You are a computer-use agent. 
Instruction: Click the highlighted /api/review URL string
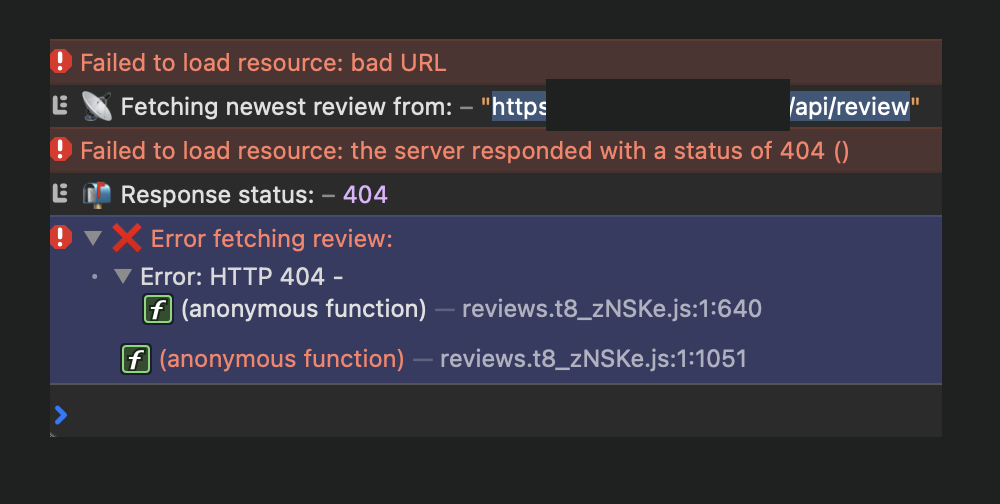[x=850, y=106]
